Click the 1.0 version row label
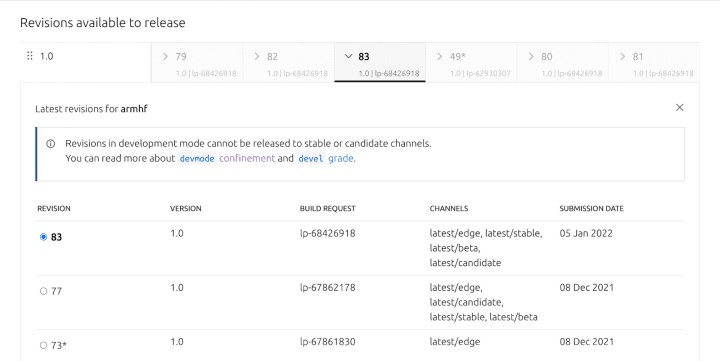The image size is (720, 361). tap(46, 56)
